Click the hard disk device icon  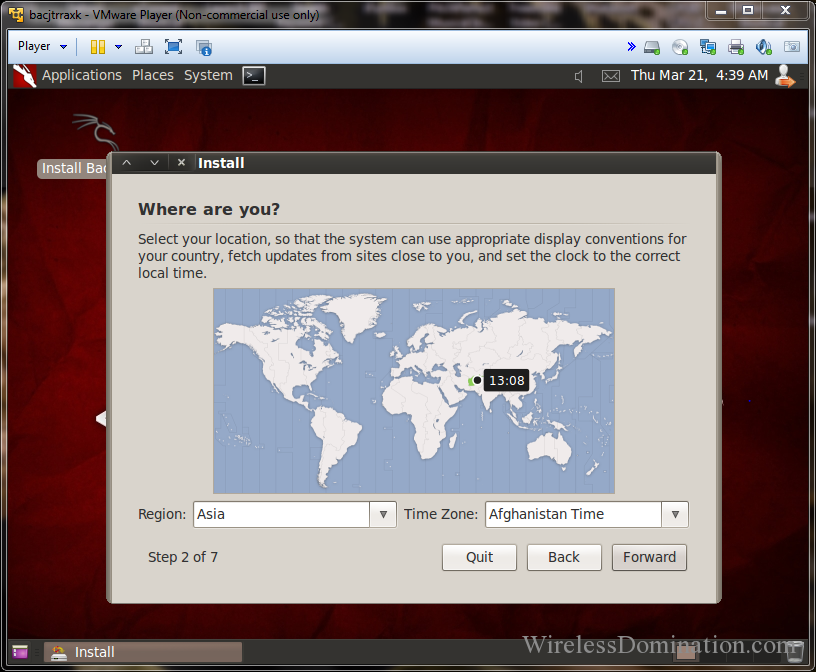[x=652, y=47]
